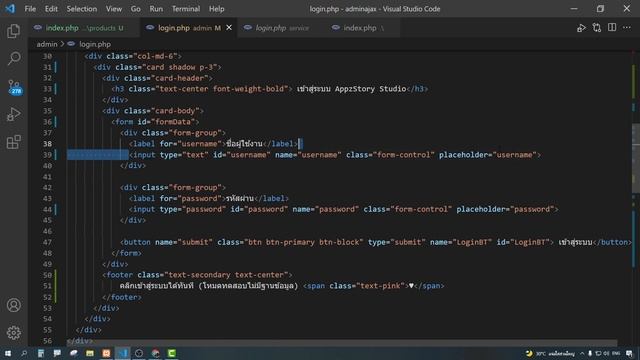
Task: Click the 'card-header' class value
Action: tap(182, 78)
